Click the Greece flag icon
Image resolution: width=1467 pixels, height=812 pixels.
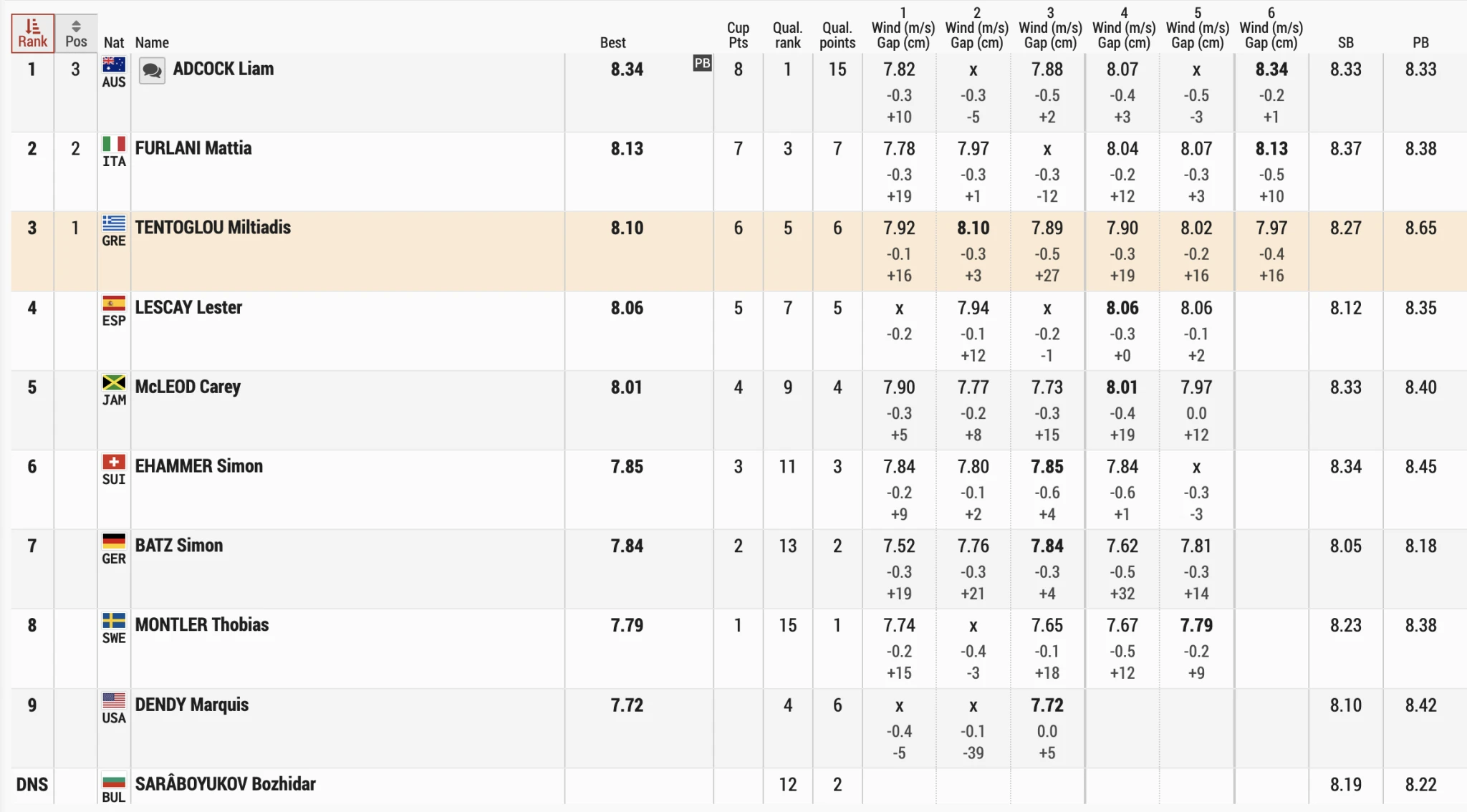[x=114, y=223]
